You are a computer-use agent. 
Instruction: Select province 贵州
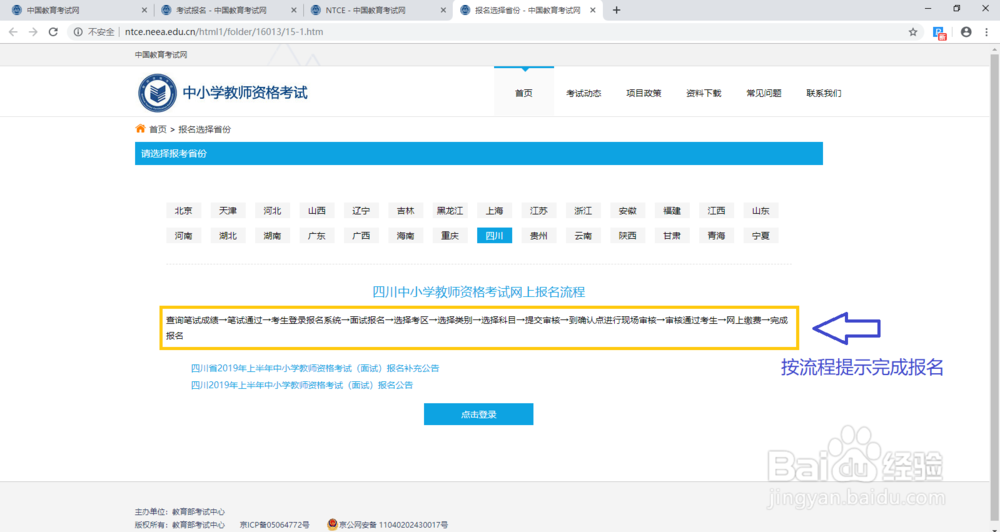[539, 235]
